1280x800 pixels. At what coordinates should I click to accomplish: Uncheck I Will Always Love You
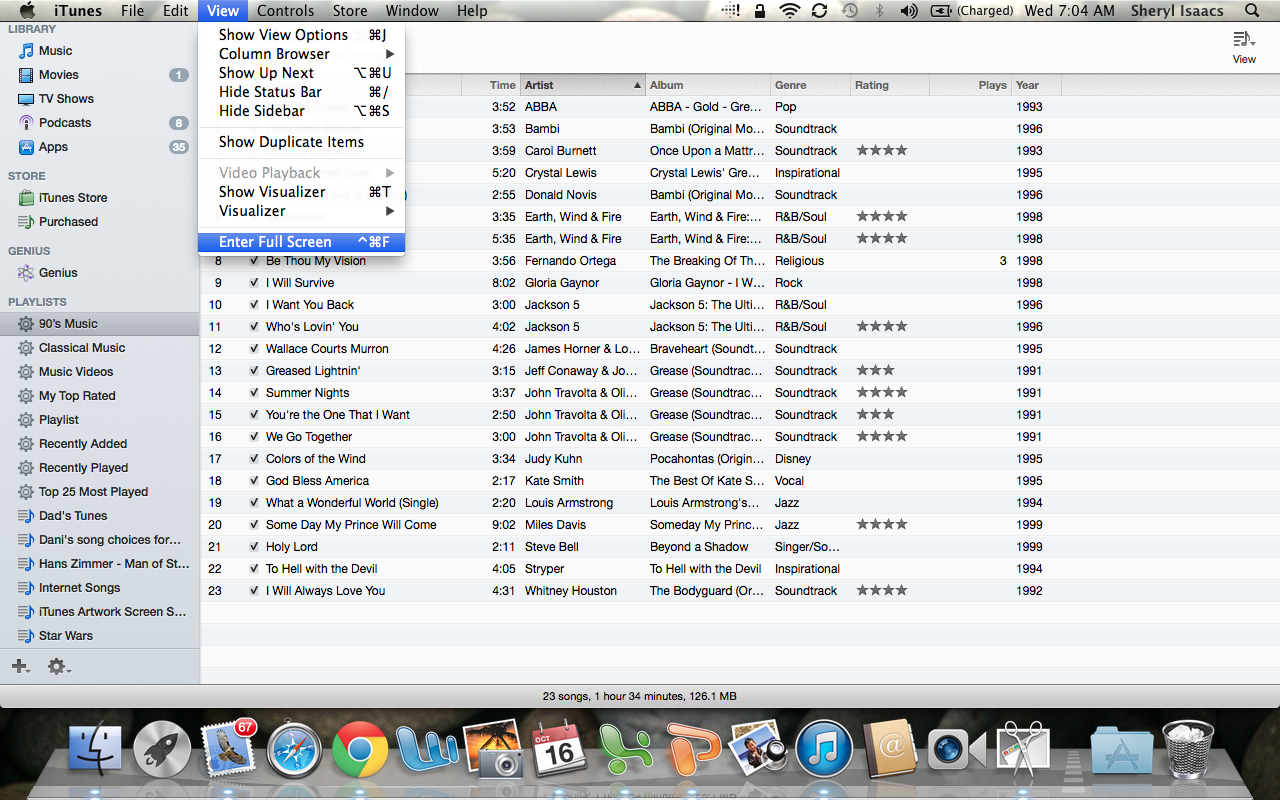(254, 591)
